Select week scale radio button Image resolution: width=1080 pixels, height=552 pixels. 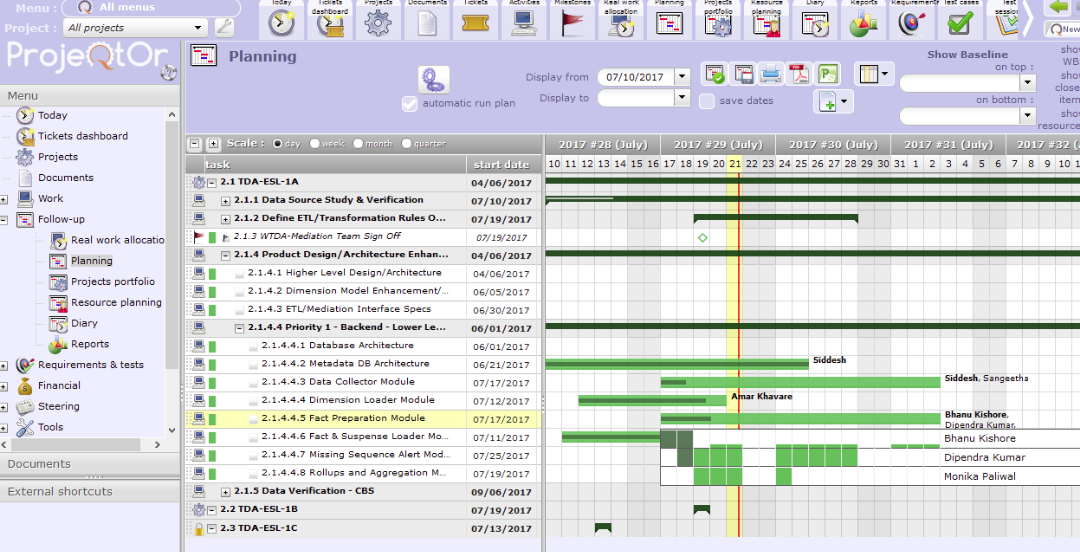click(x=315, y=144)
